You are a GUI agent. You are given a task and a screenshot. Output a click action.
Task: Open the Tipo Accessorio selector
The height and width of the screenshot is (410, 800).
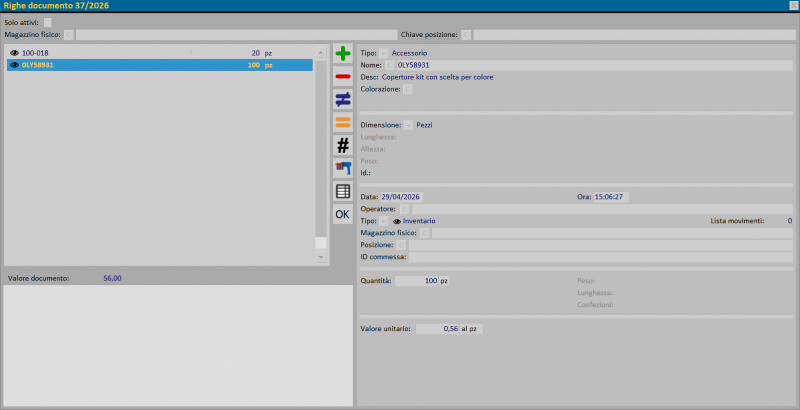click(x=384, y=52)
